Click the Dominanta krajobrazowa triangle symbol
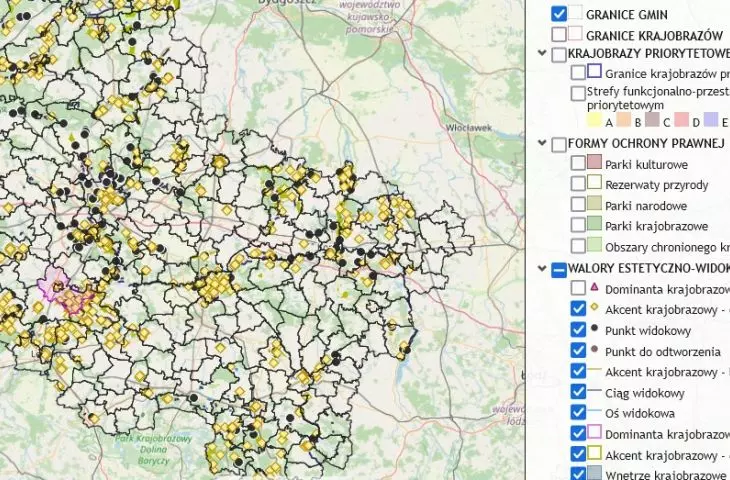 point(594,286)
